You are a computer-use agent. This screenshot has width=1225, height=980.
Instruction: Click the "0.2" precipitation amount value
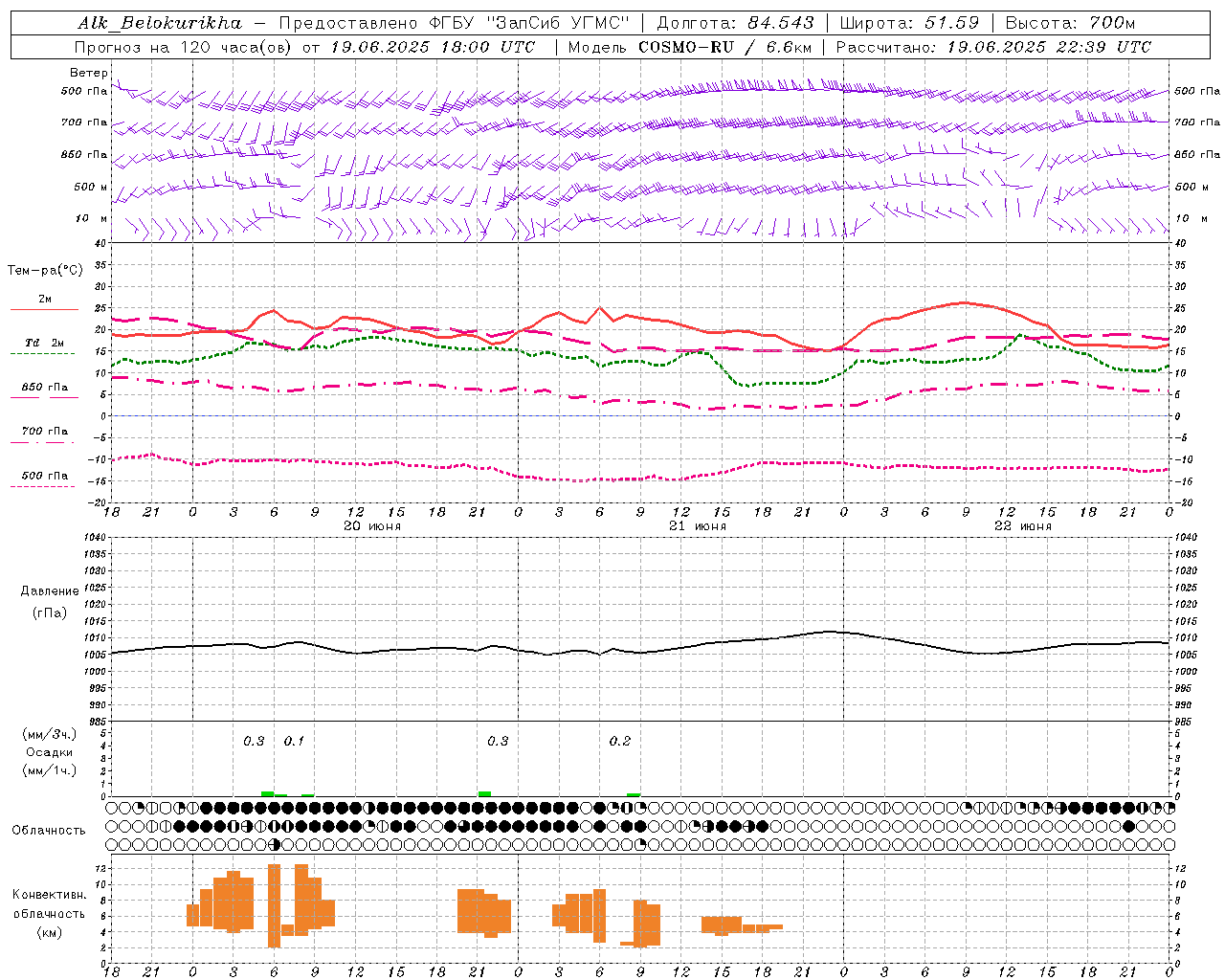[x=620, y=742]
